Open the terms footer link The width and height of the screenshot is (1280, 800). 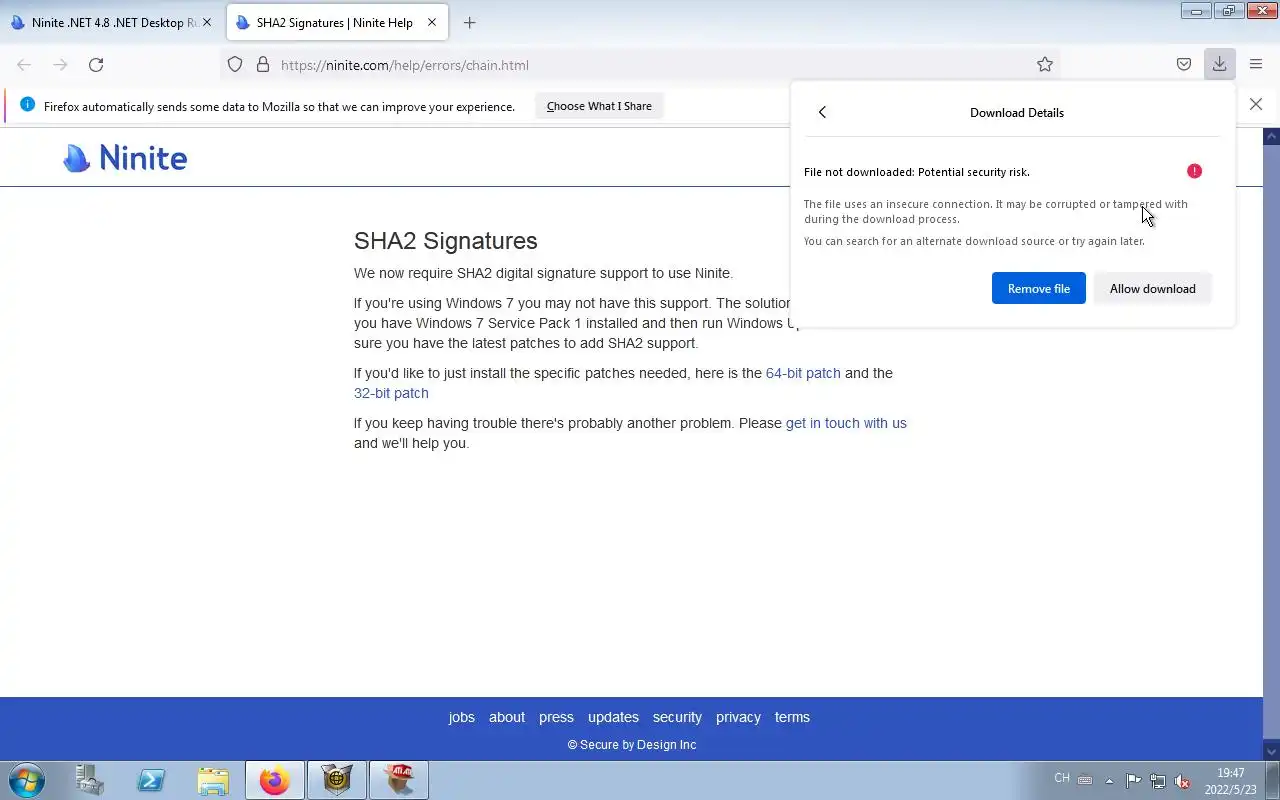[x=792, y=717]
